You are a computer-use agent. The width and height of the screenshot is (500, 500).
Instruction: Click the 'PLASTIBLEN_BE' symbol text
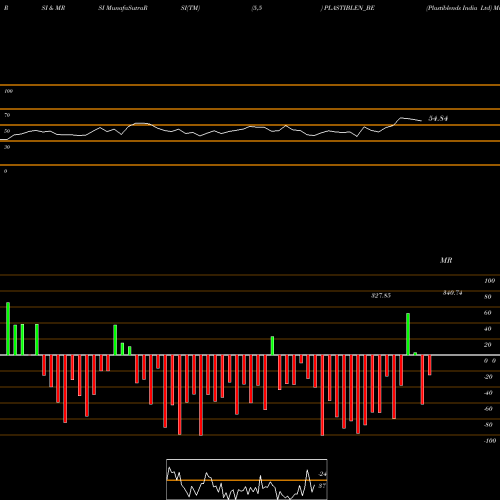[x=349, y=8]
